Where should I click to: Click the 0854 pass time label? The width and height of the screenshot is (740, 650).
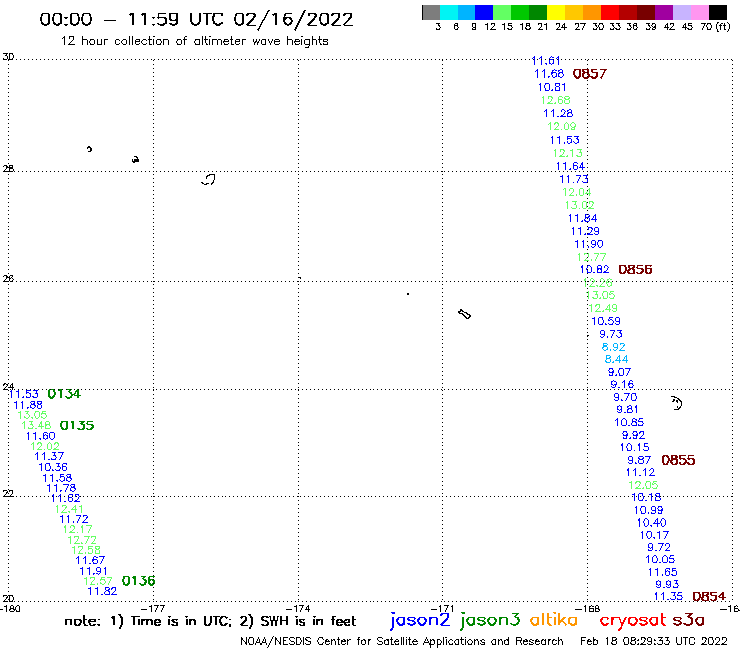pyautogui.click(x=709, y=597)
